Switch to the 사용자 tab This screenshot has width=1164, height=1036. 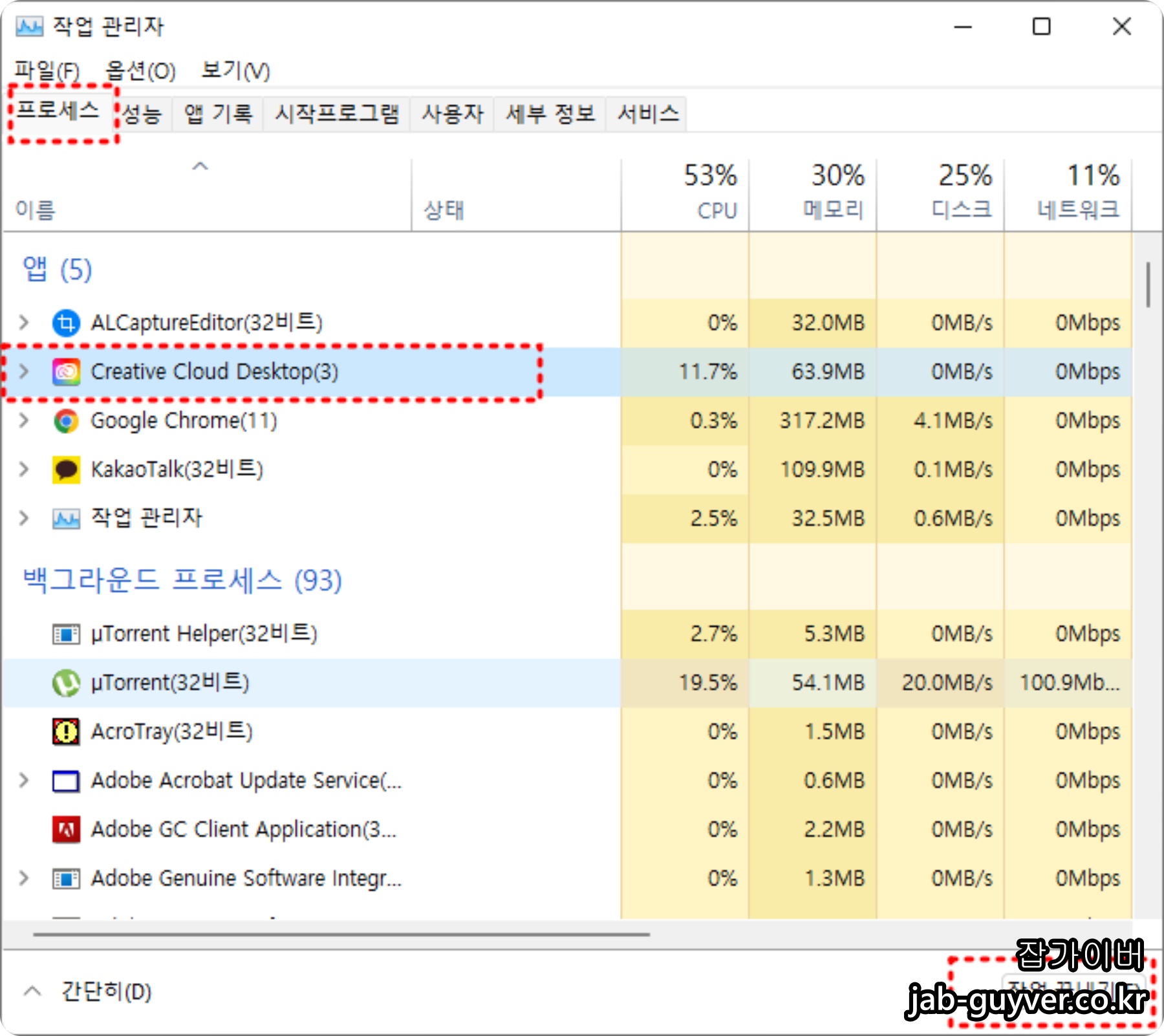point(453,114)
